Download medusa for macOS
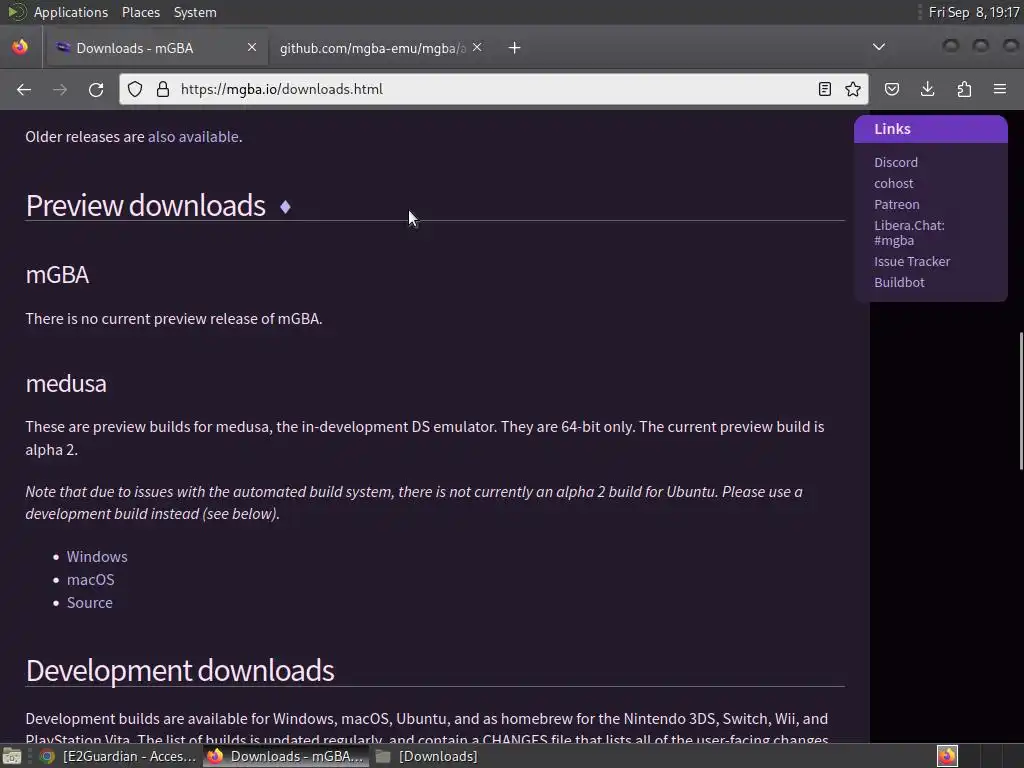 91,579
